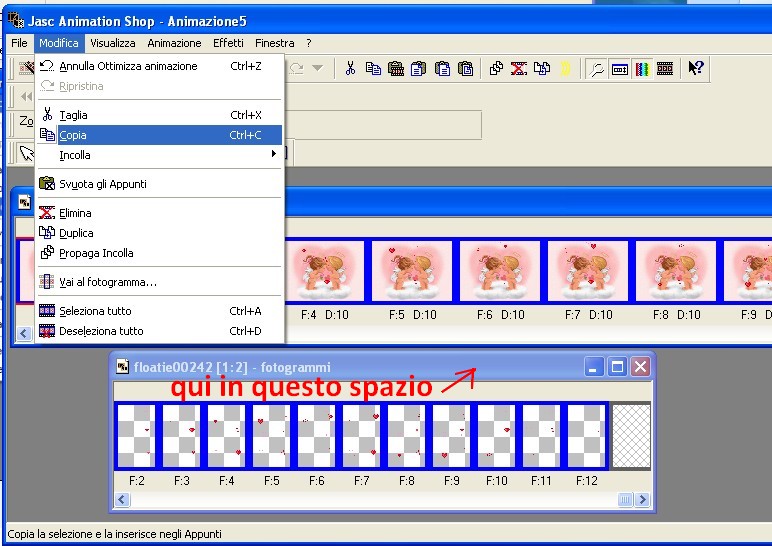The width and height of the screenshot is (772, 546).
Task: Click scrollbar thumb in floatie00242 window
Action: 625,500
